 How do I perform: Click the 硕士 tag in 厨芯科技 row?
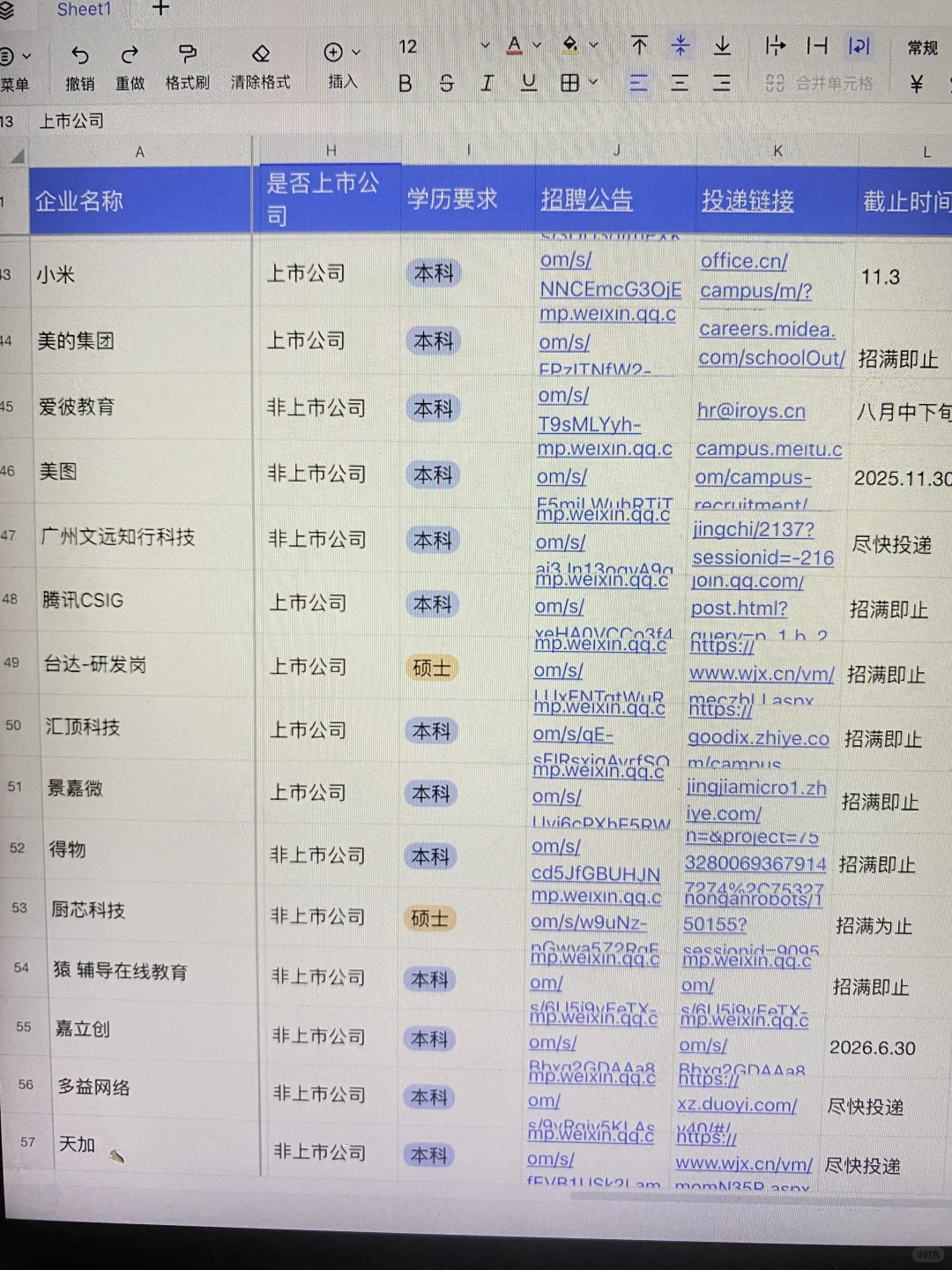[x=430, y=919]
